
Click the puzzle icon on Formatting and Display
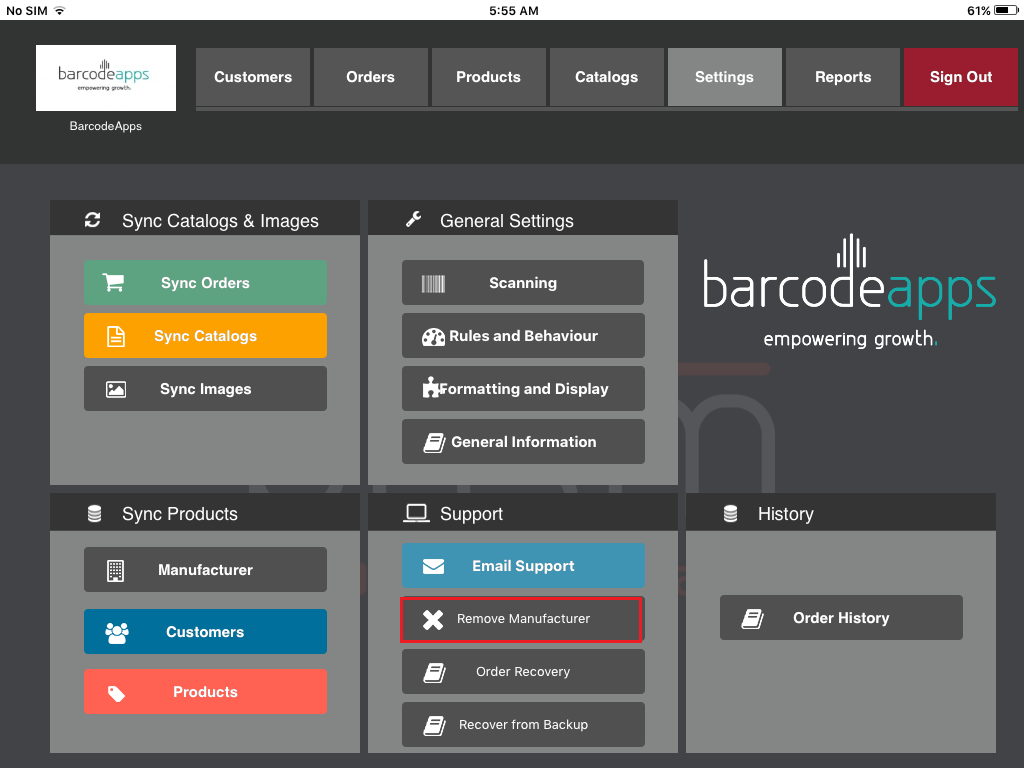click(431, 388)
